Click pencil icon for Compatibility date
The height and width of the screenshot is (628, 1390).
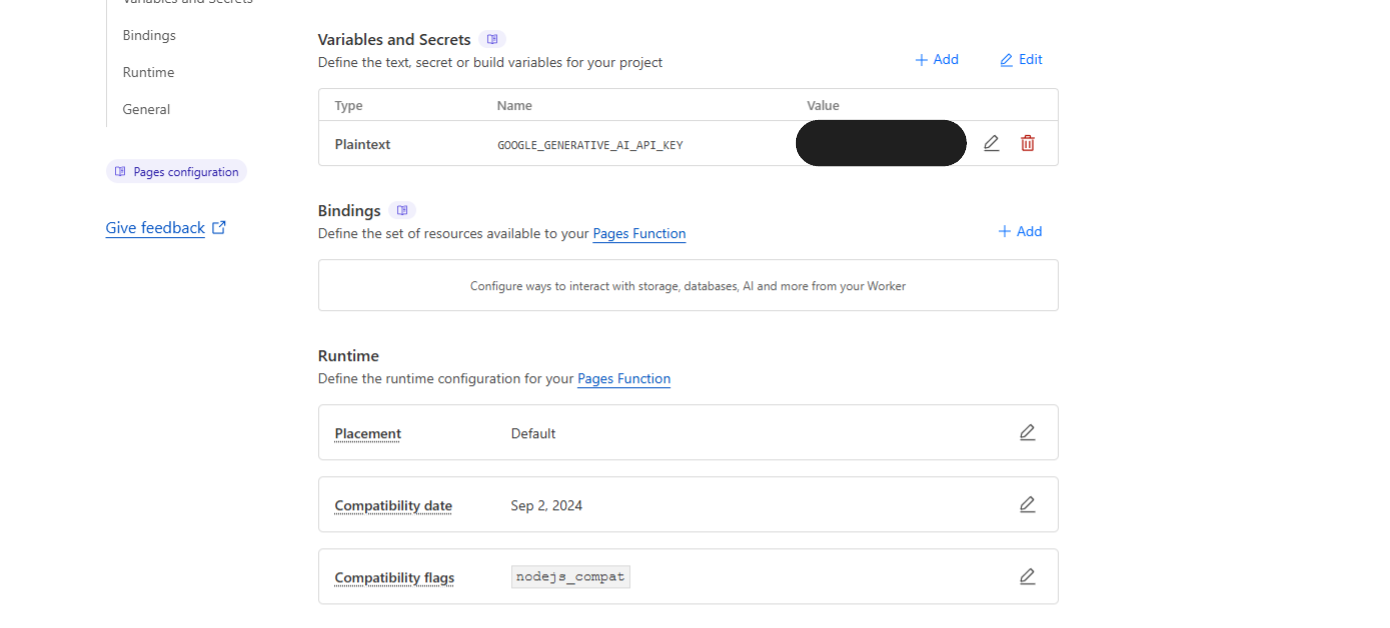(1027, 504)
